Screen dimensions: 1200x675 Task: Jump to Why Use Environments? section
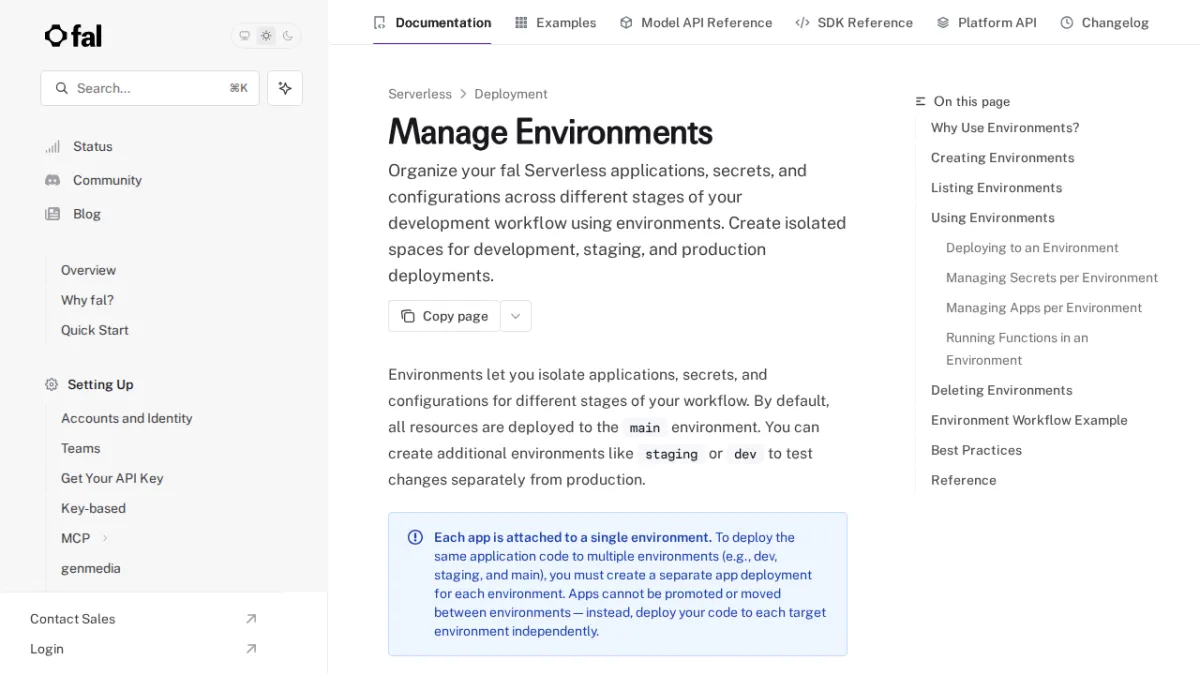point(1005,128)
